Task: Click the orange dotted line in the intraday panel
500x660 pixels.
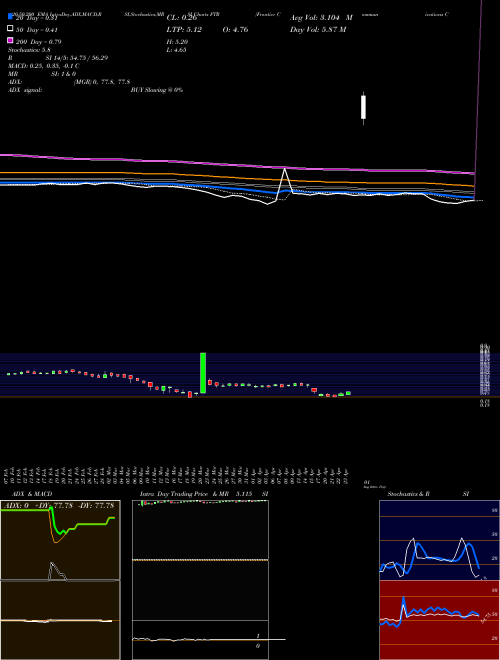Action: coord(200,560)
